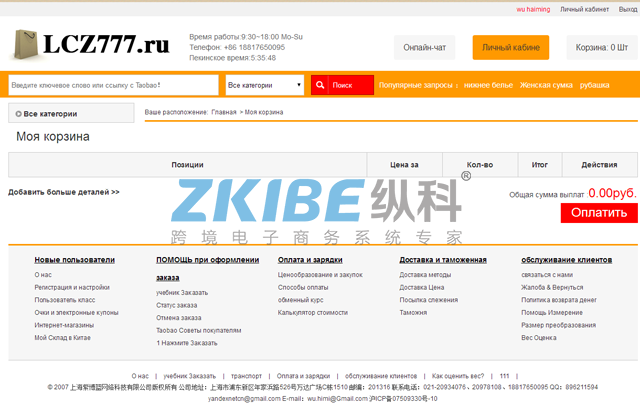
Task: Click the circle icon beside Все категории
Action: tap(18, 114)
